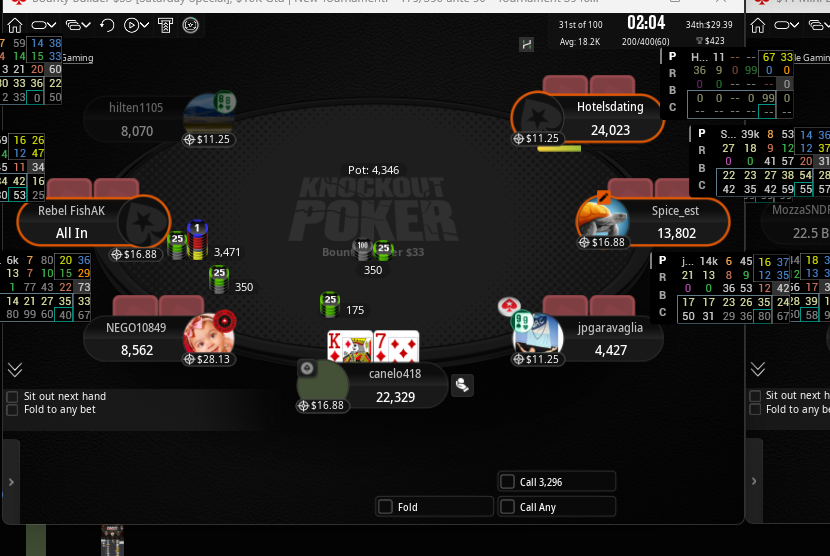Viewport: 830px width, 556px height.
Task: Open the cashier icon in toolbar
Action: (x=165, y=25)
